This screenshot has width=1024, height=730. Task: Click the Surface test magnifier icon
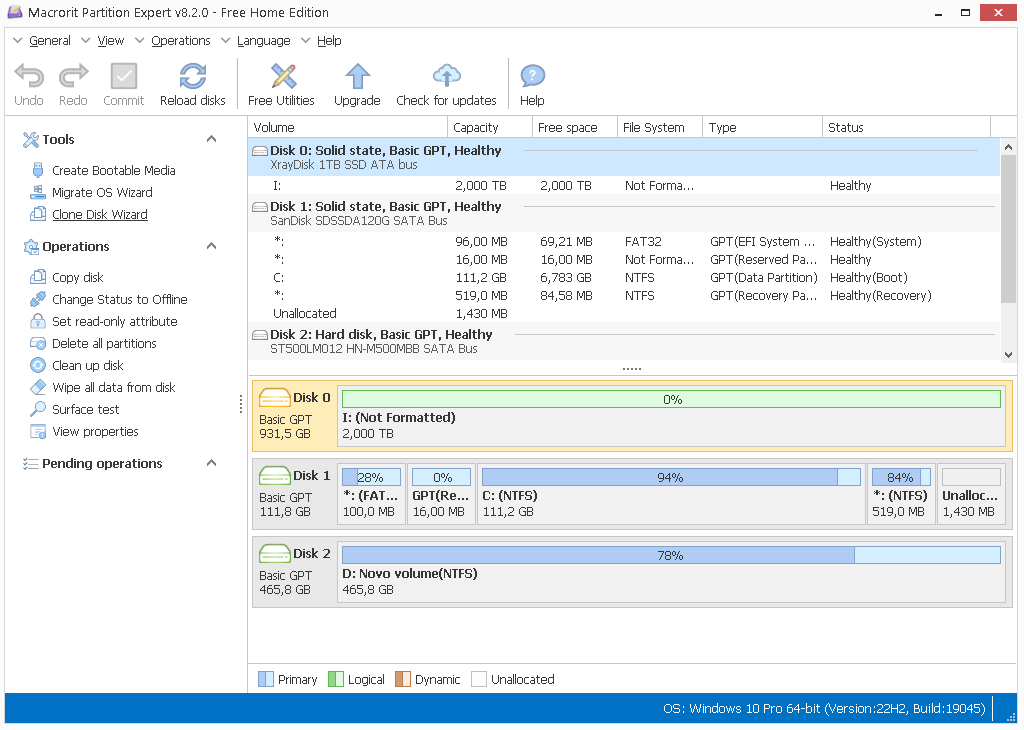pyautogui.click(x=38, y=409)
